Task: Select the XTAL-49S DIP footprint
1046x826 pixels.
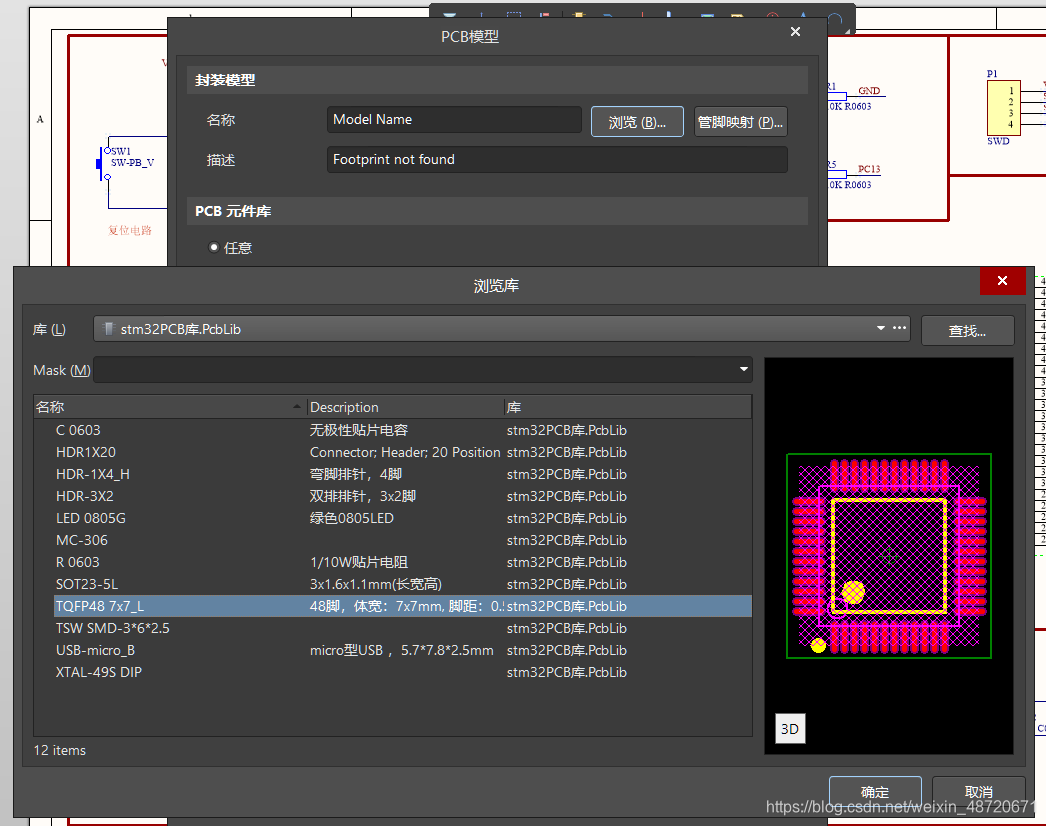Action: [x=98, y=672]
